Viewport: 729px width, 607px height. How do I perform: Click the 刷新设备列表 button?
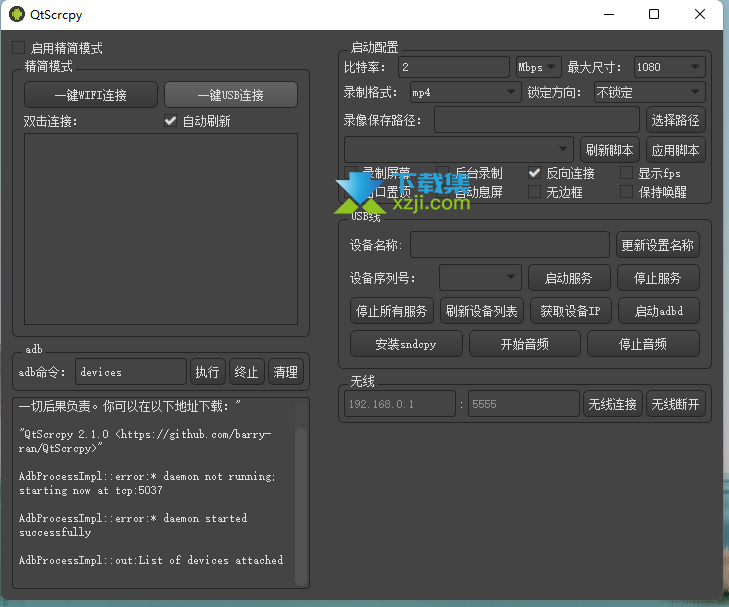click(x=482, y=310)
